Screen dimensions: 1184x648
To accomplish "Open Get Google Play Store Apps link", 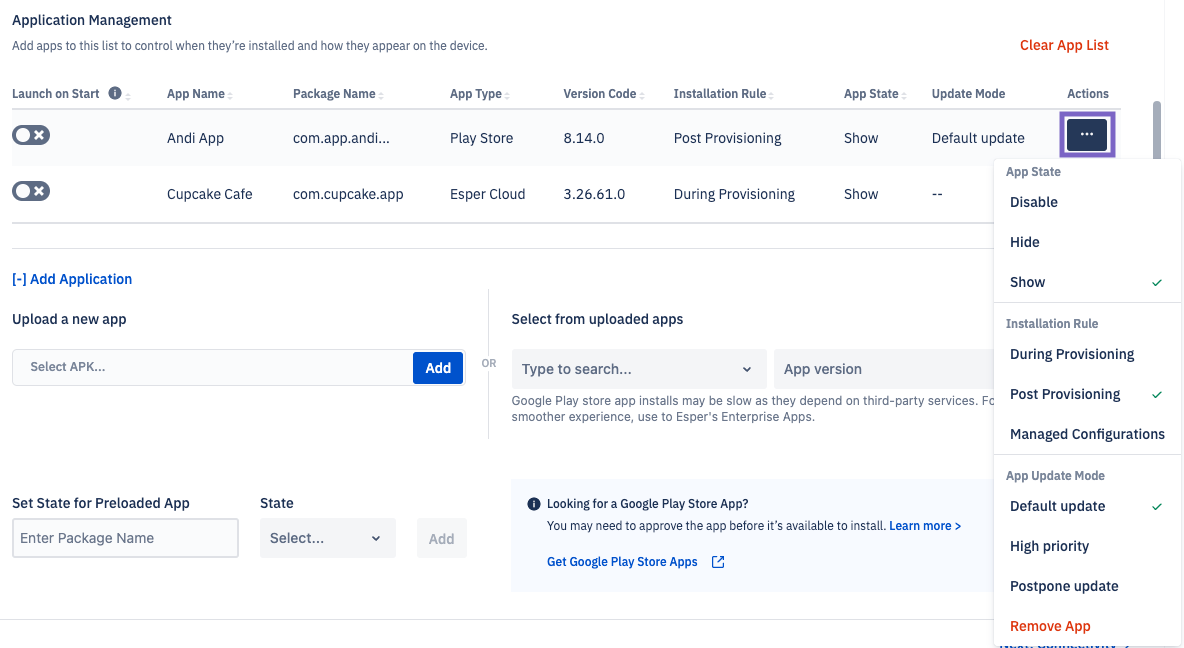I will click(x=622, y=562).
